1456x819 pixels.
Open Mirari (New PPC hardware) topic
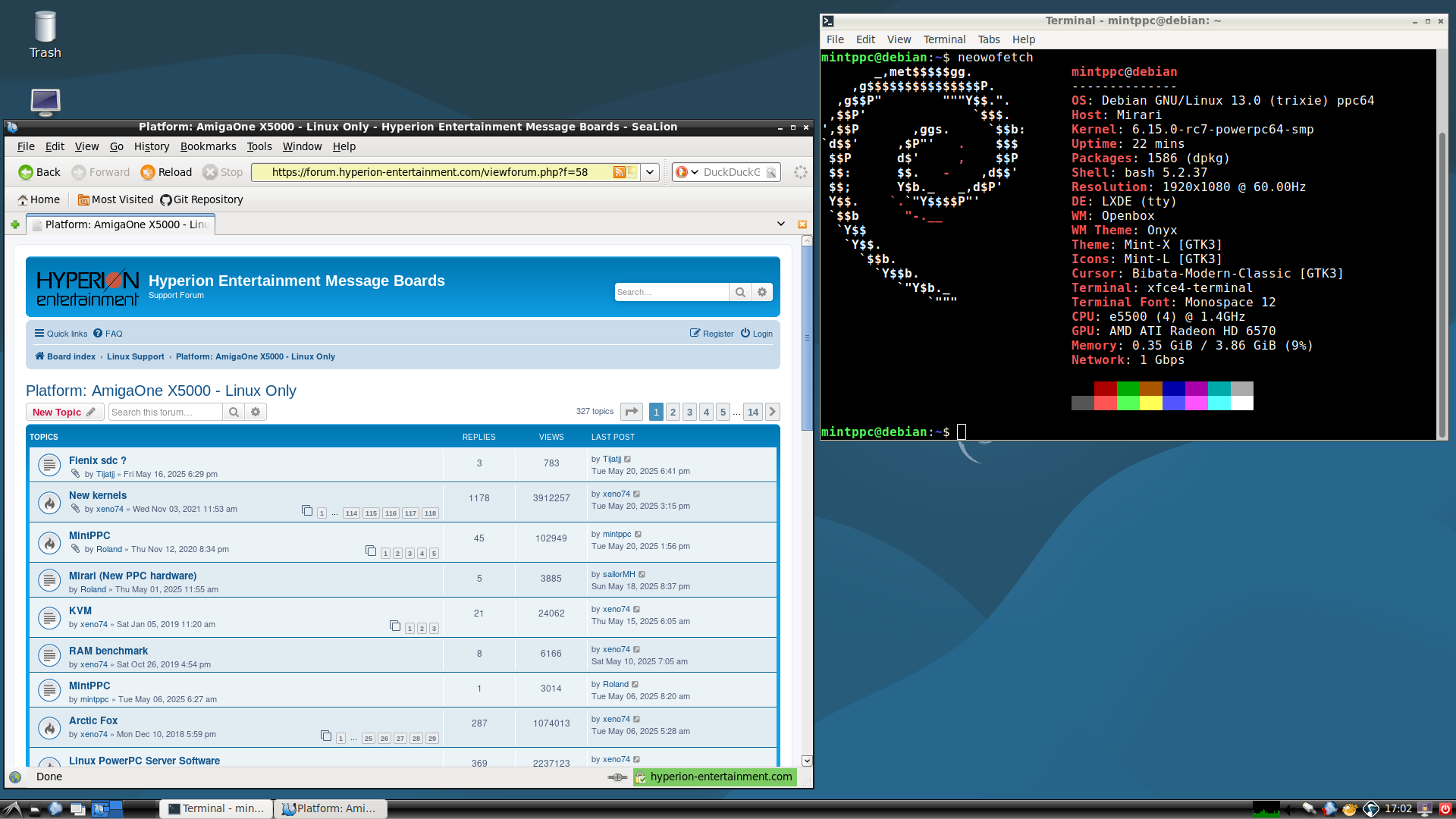pos(133,576)
